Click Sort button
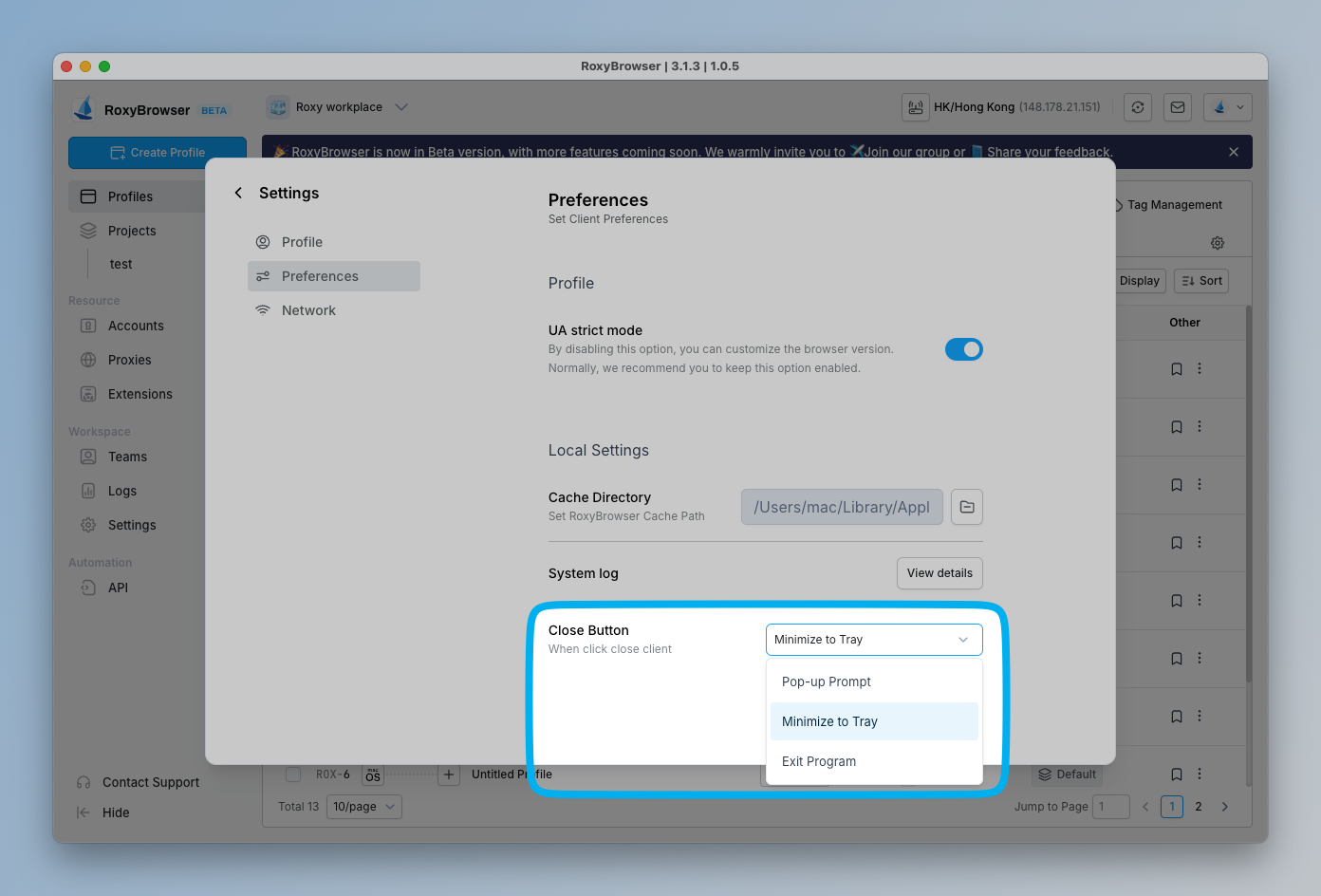1321x896 pixels. click(x=1201, y=281)
